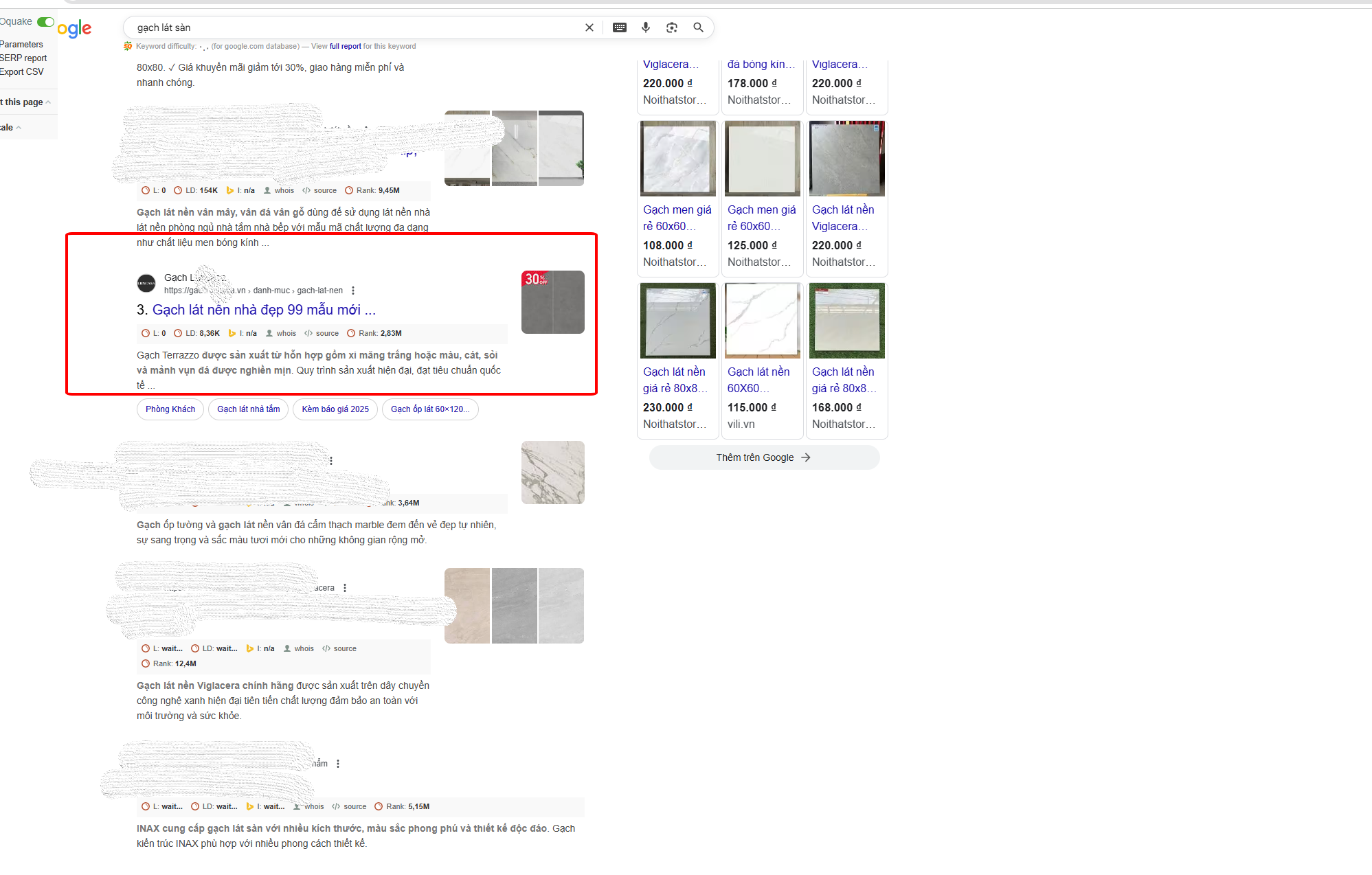Clear the search box with X icon
Image resolution: width=1372 pixels, height=875 pixels.
[x=589, y=27]
